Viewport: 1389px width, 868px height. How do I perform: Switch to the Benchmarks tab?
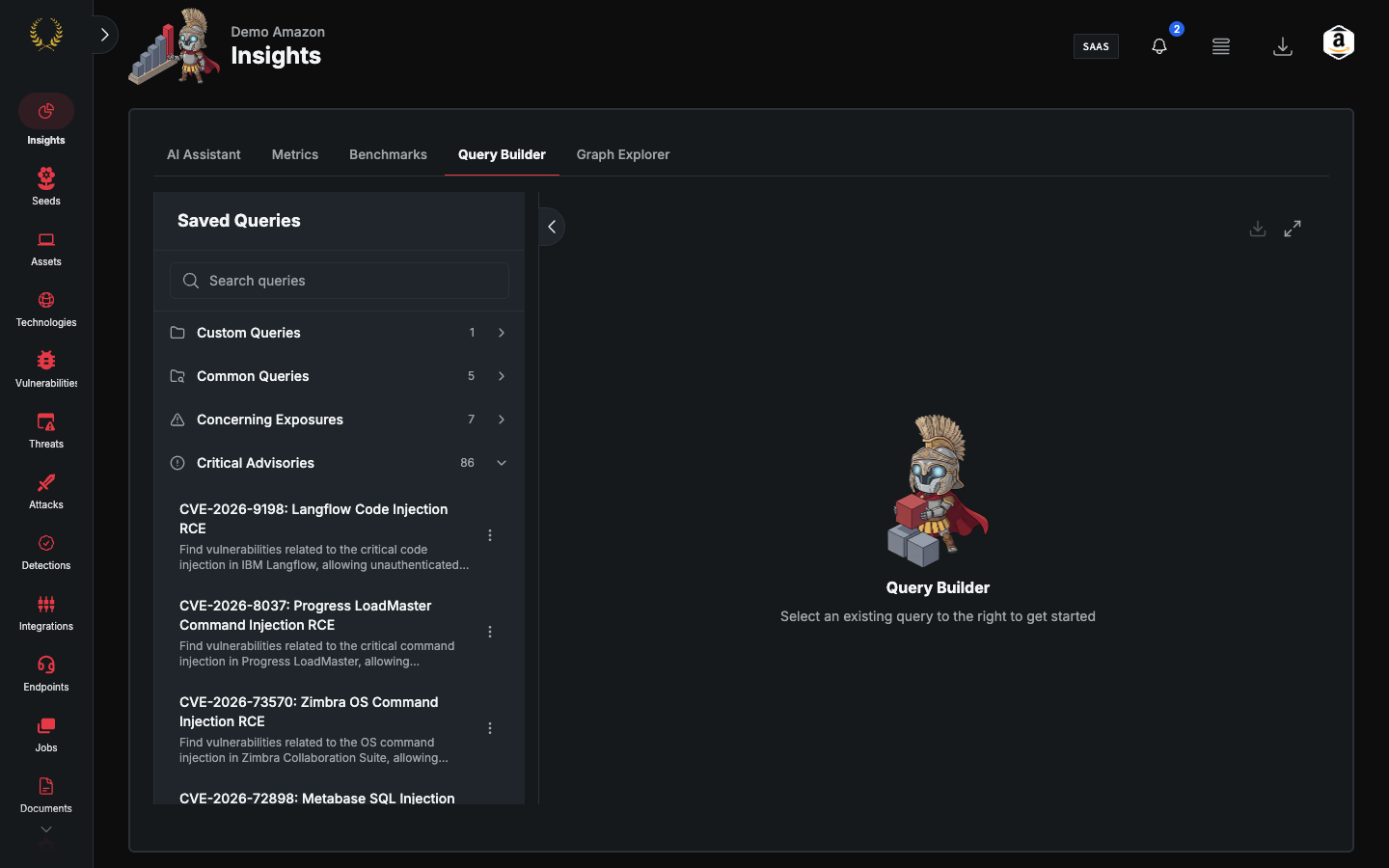coord(388,154)
